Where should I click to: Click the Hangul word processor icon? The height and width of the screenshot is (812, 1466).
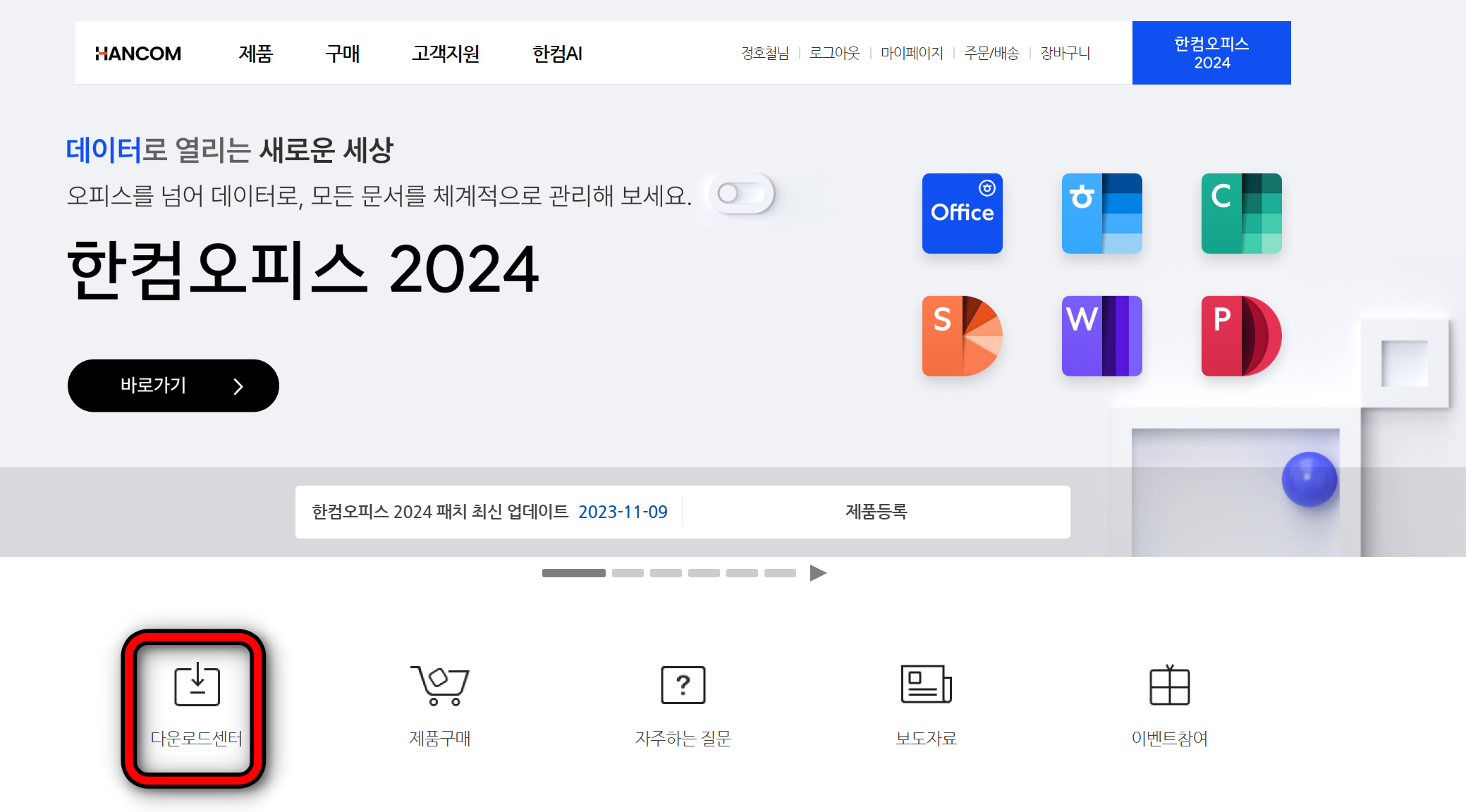(x=1101, y=214)
